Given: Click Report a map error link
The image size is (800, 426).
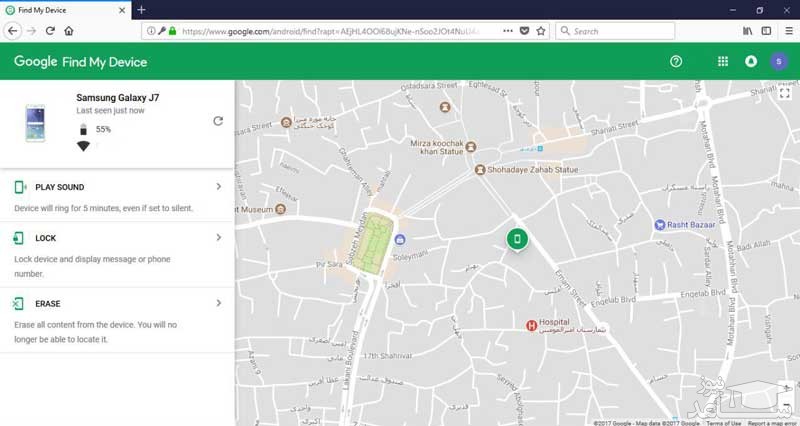Looking at the screenshot, I should click(x=773, y=423).
